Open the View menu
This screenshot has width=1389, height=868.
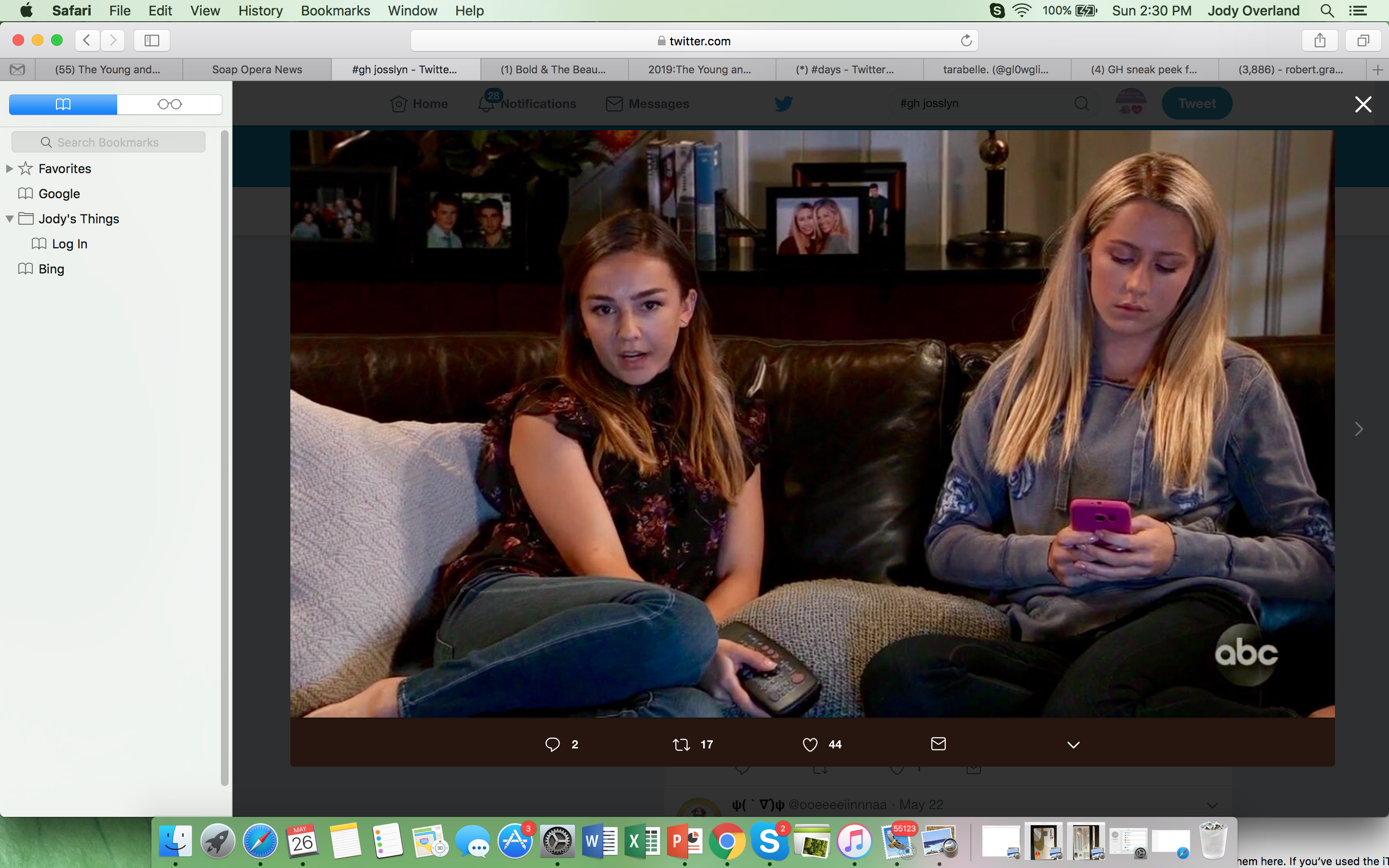(x=205, y=10)
